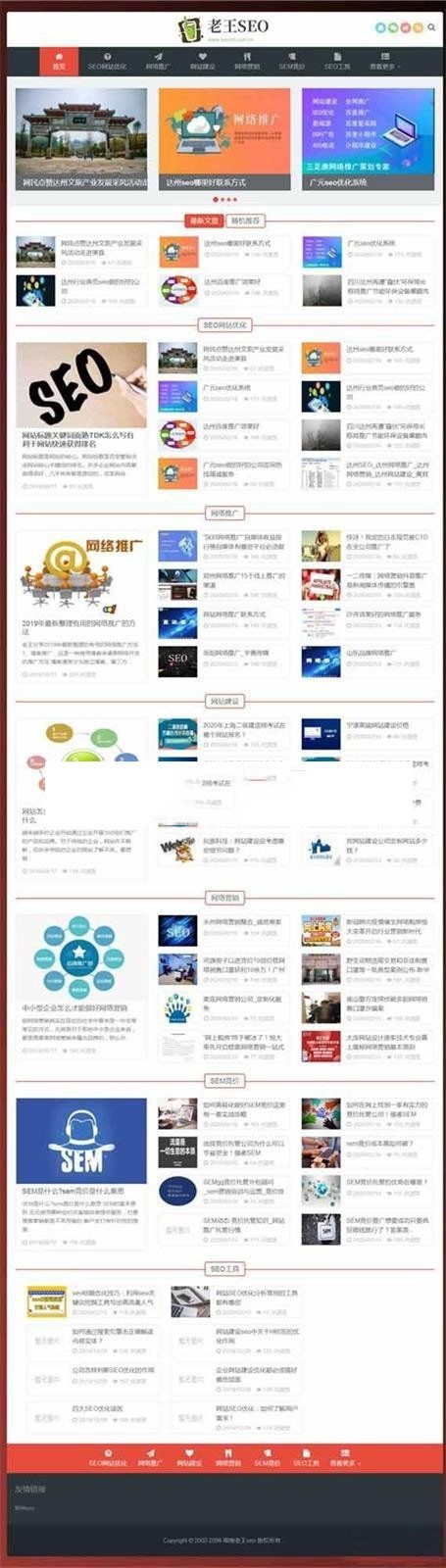
Task: Open the blue SEM hat figure featured image
Action: (x=81, y=1141)
